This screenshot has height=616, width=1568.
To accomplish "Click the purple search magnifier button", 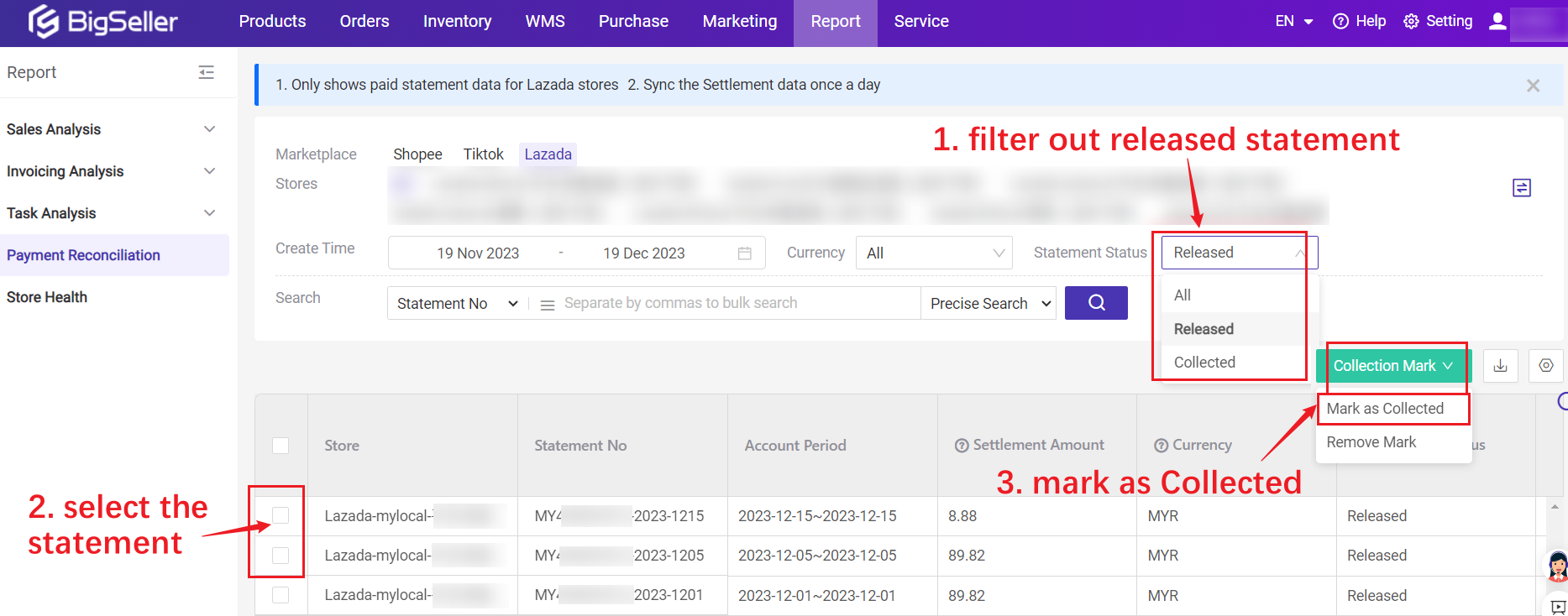I will click(1096, 303).
